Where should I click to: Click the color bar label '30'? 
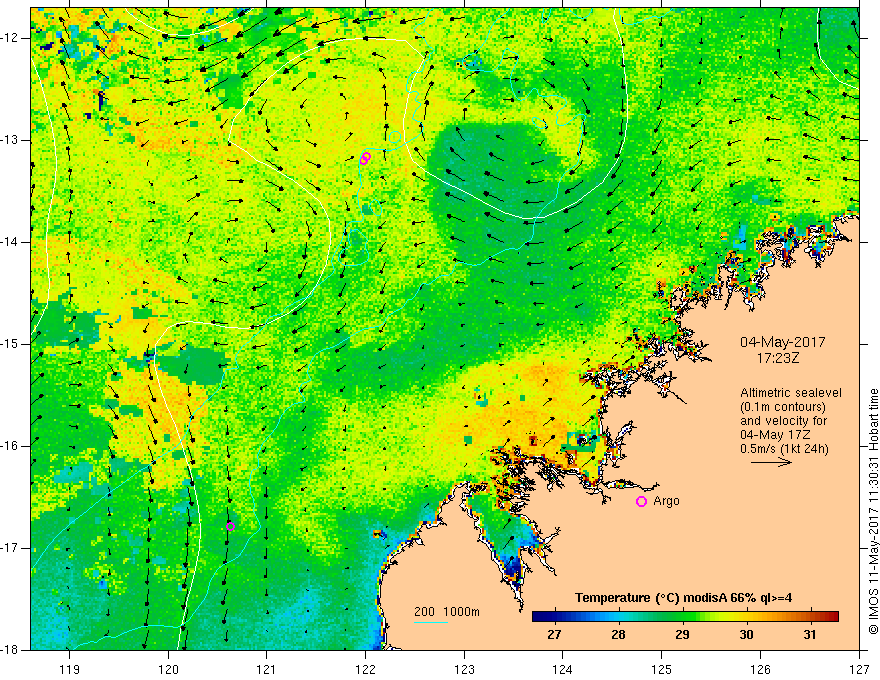tap(746, 635)
